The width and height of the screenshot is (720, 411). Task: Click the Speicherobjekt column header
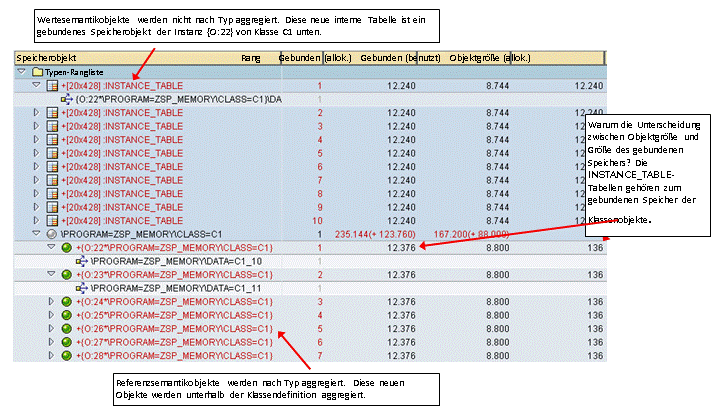click(x=46, y=58)
